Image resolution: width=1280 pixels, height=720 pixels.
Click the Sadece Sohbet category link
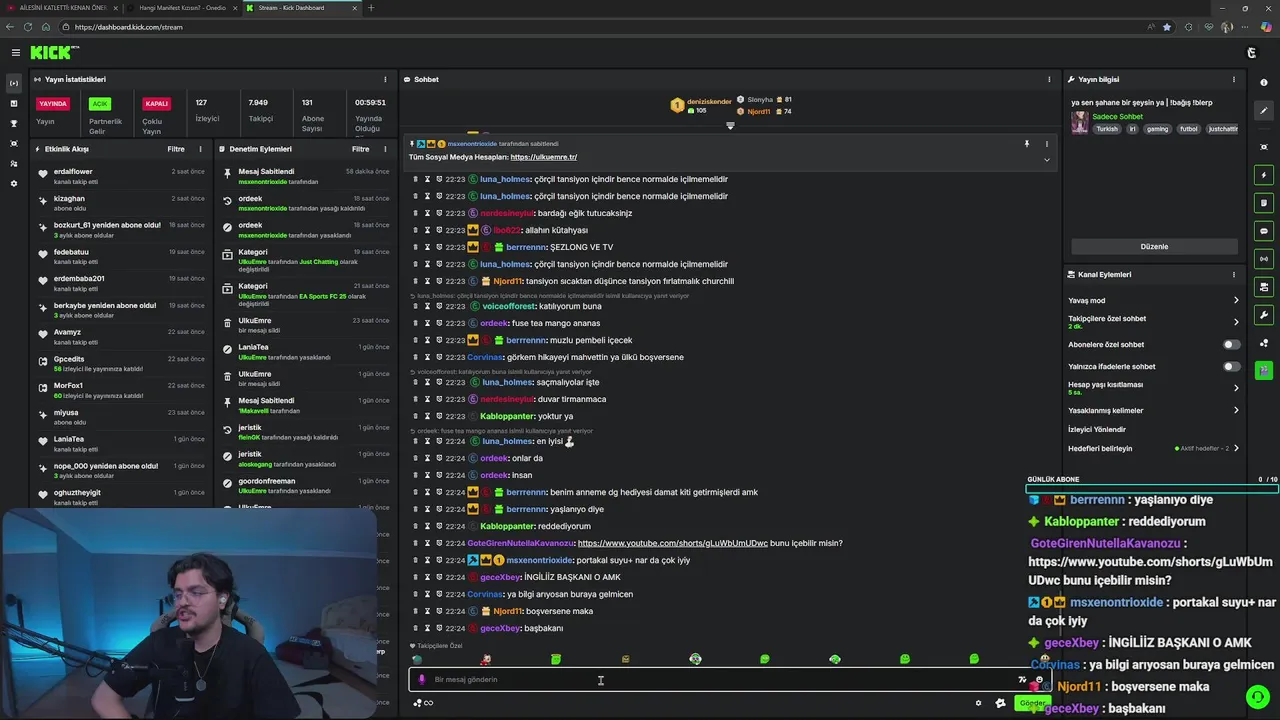click(1117, 117)
